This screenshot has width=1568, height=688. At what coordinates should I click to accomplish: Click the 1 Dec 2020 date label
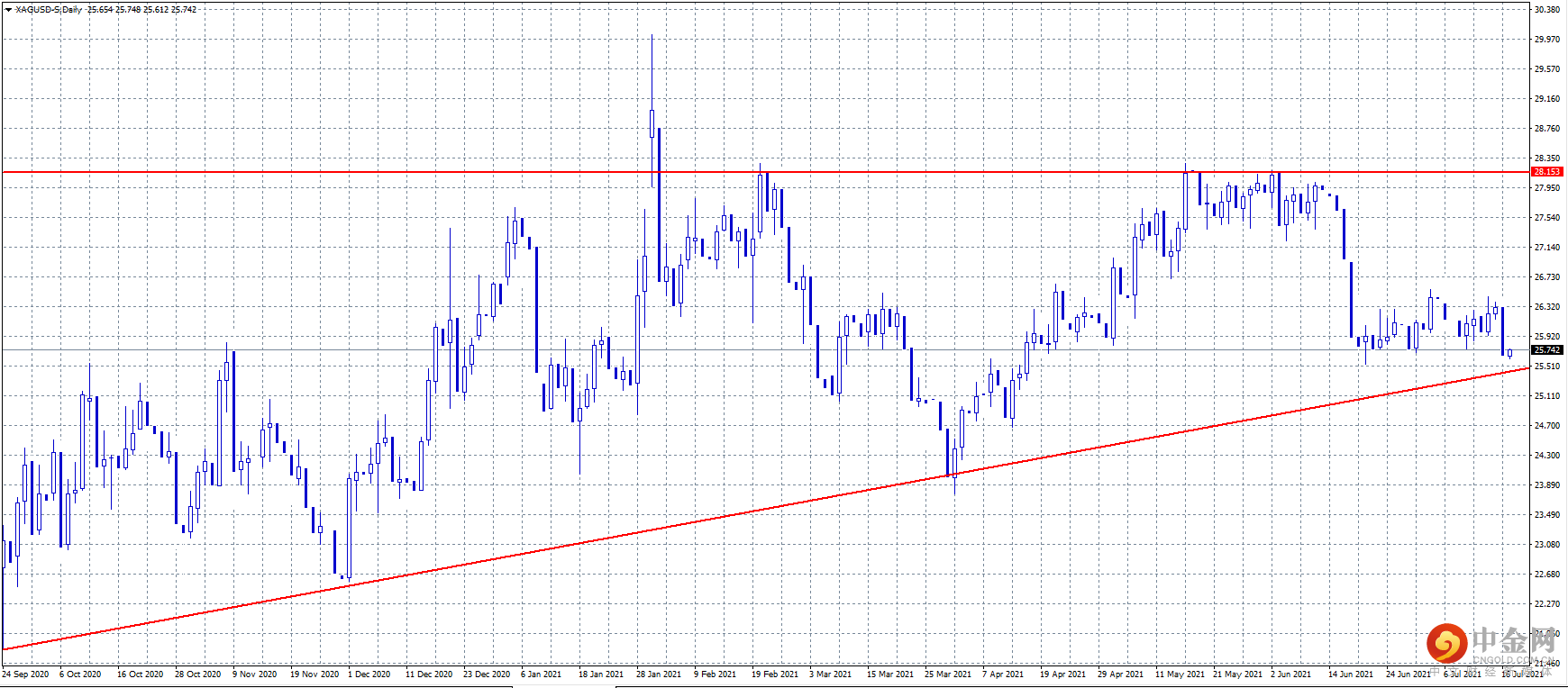click(369, 674)
